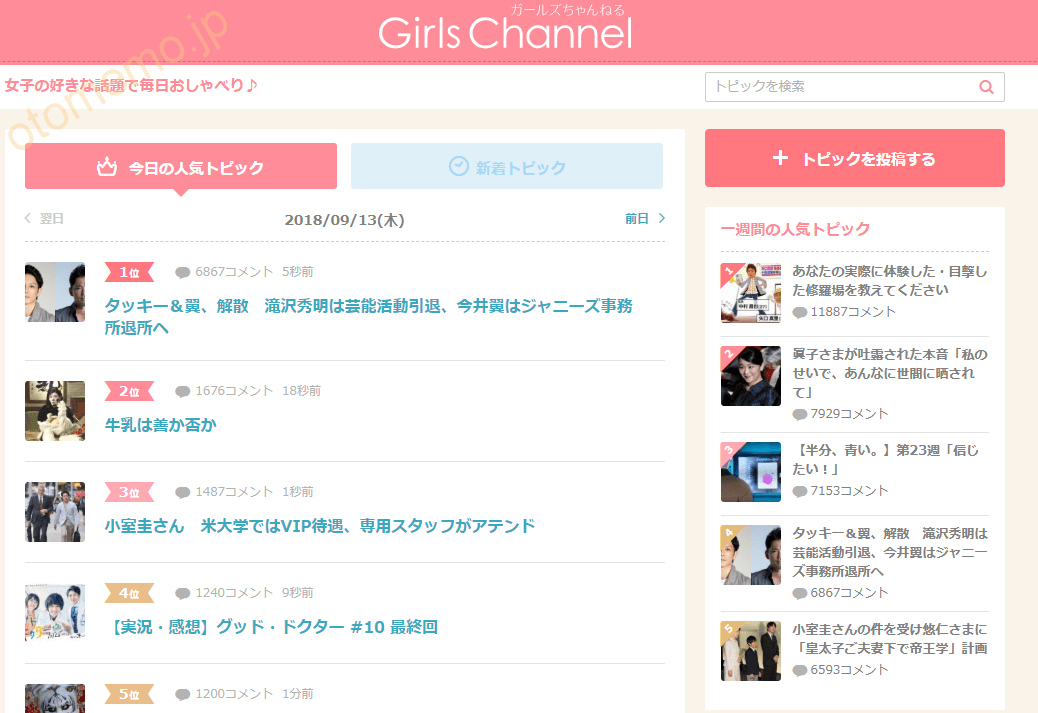Click the 18秒前 timestamp
This screenshot has width=1038, height=713.
point(301,391)
